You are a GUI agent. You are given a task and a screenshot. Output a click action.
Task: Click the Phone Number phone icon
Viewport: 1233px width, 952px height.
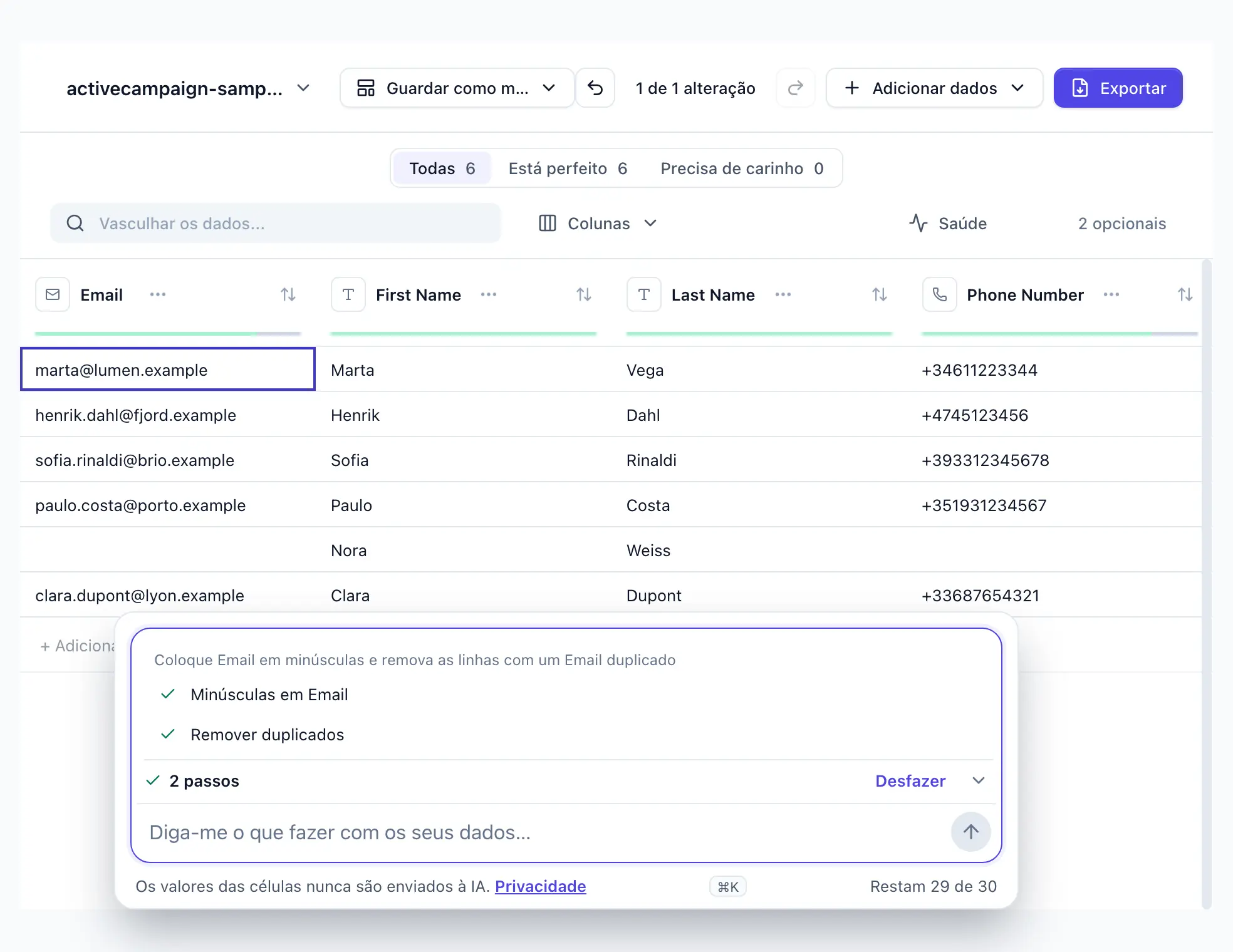(940, 294)
